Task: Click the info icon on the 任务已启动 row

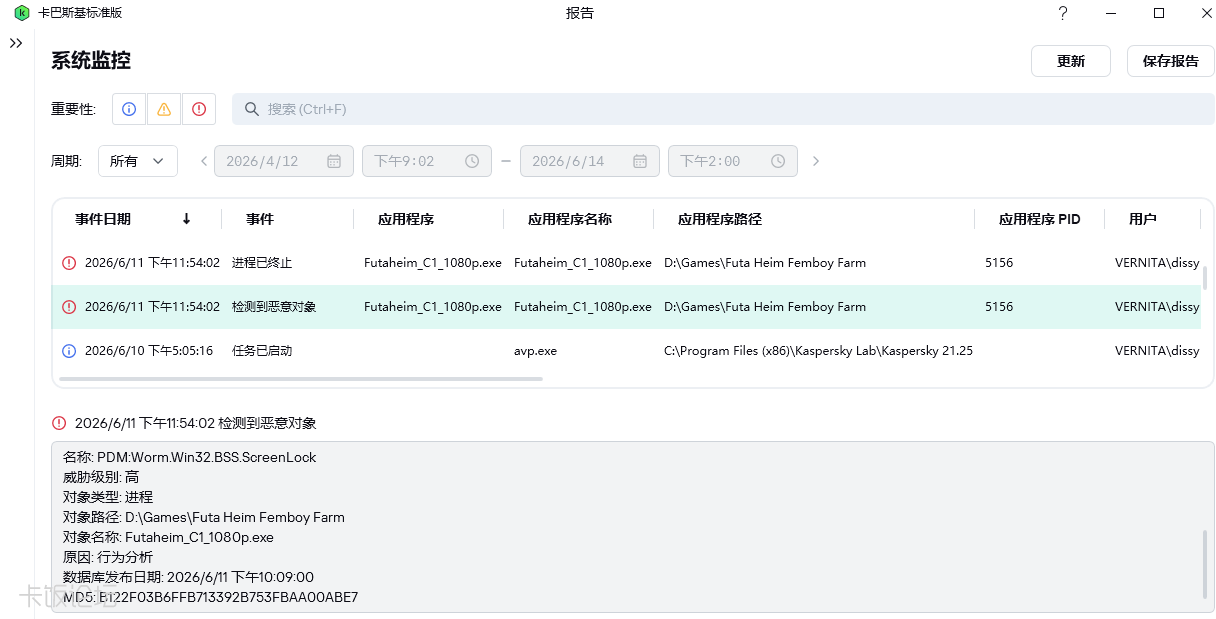Action: [69, 351]
